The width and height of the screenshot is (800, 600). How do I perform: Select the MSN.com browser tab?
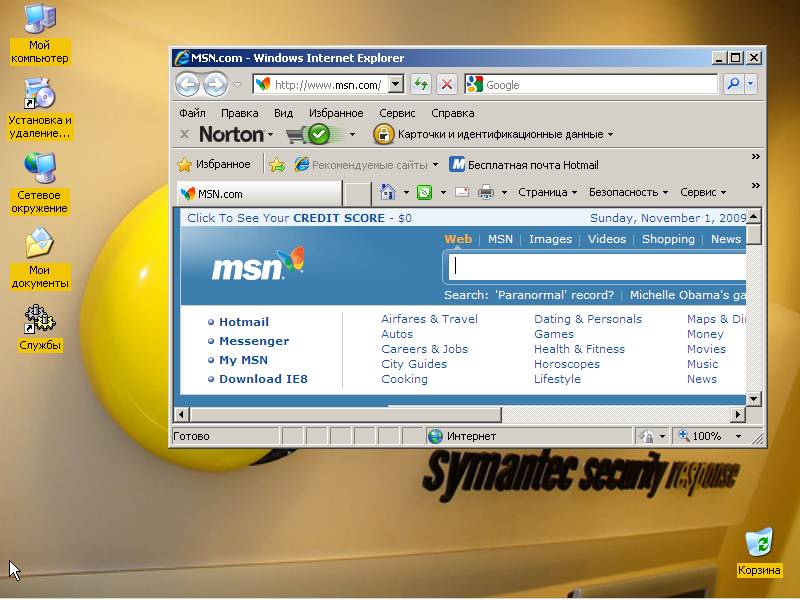(259, 194)
